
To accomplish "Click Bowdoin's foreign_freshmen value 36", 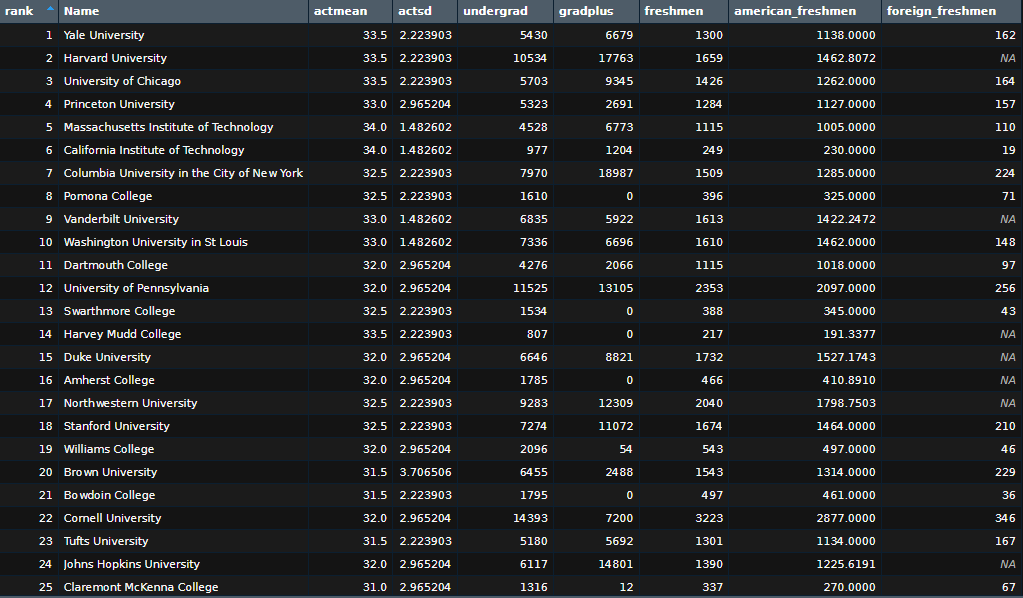I will [1009, 495].
